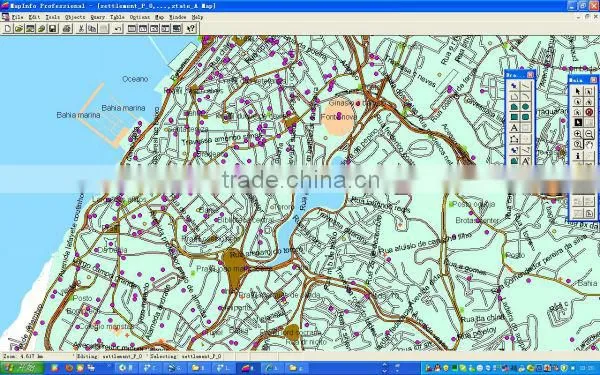Click the Open Table folder icon
600x375 pixels.
point(19,28)
